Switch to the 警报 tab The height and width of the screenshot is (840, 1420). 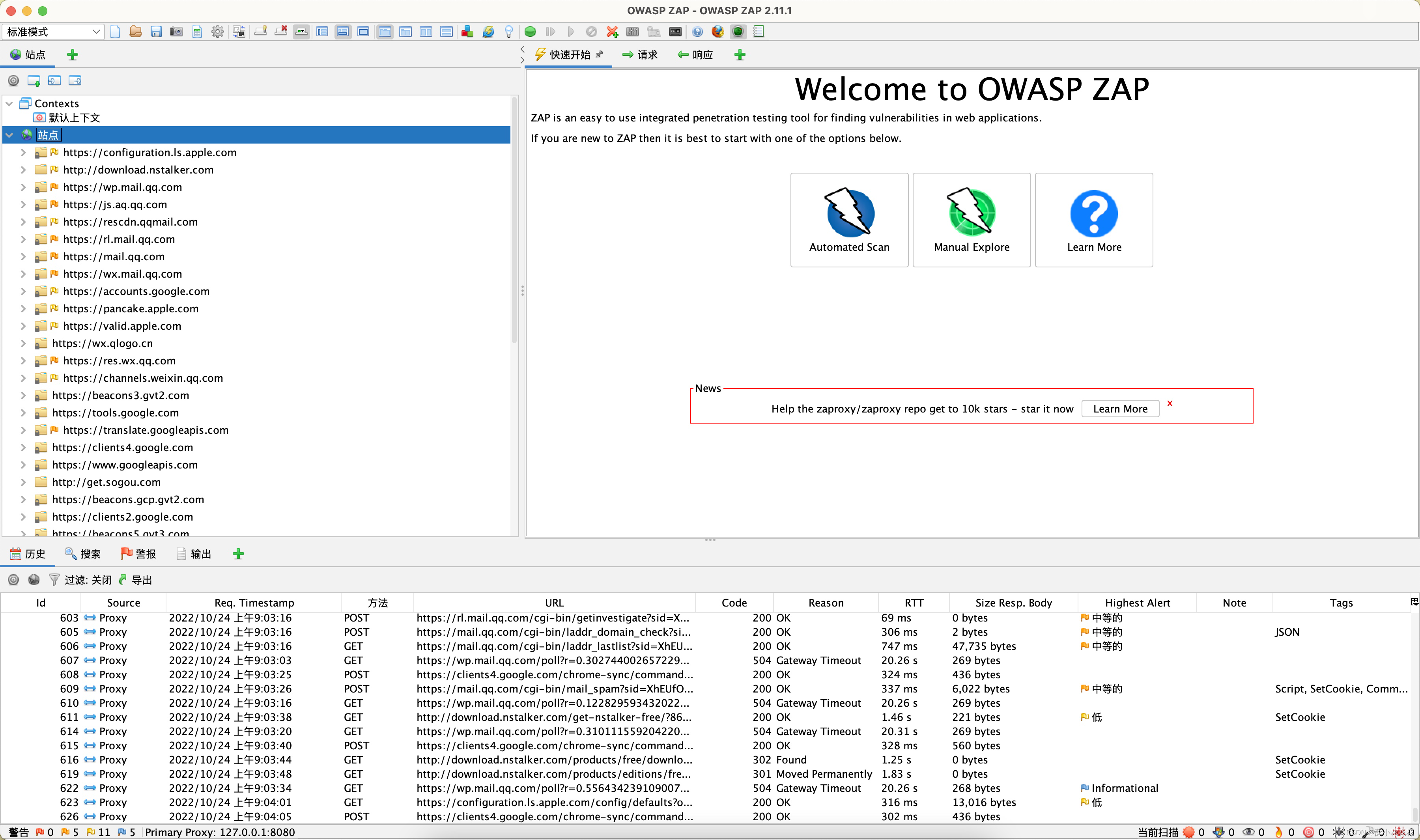tap(139, 554)
